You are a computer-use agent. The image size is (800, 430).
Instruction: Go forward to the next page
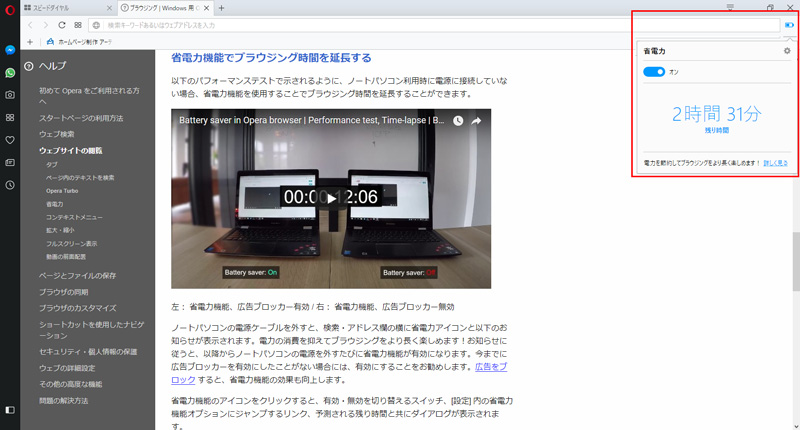[x=46, y=25]
